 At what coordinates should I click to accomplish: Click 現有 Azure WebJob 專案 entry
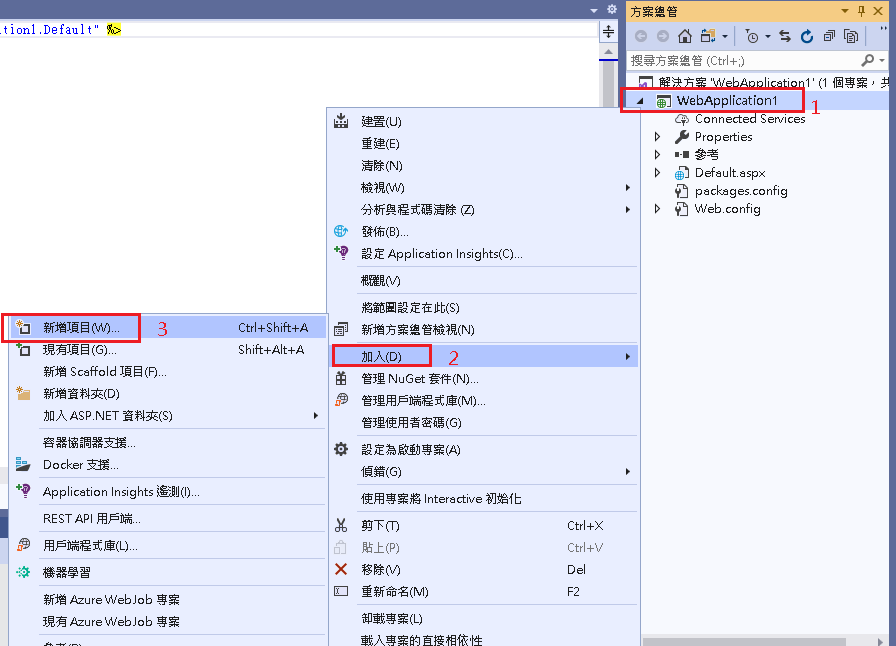point(168,622)
